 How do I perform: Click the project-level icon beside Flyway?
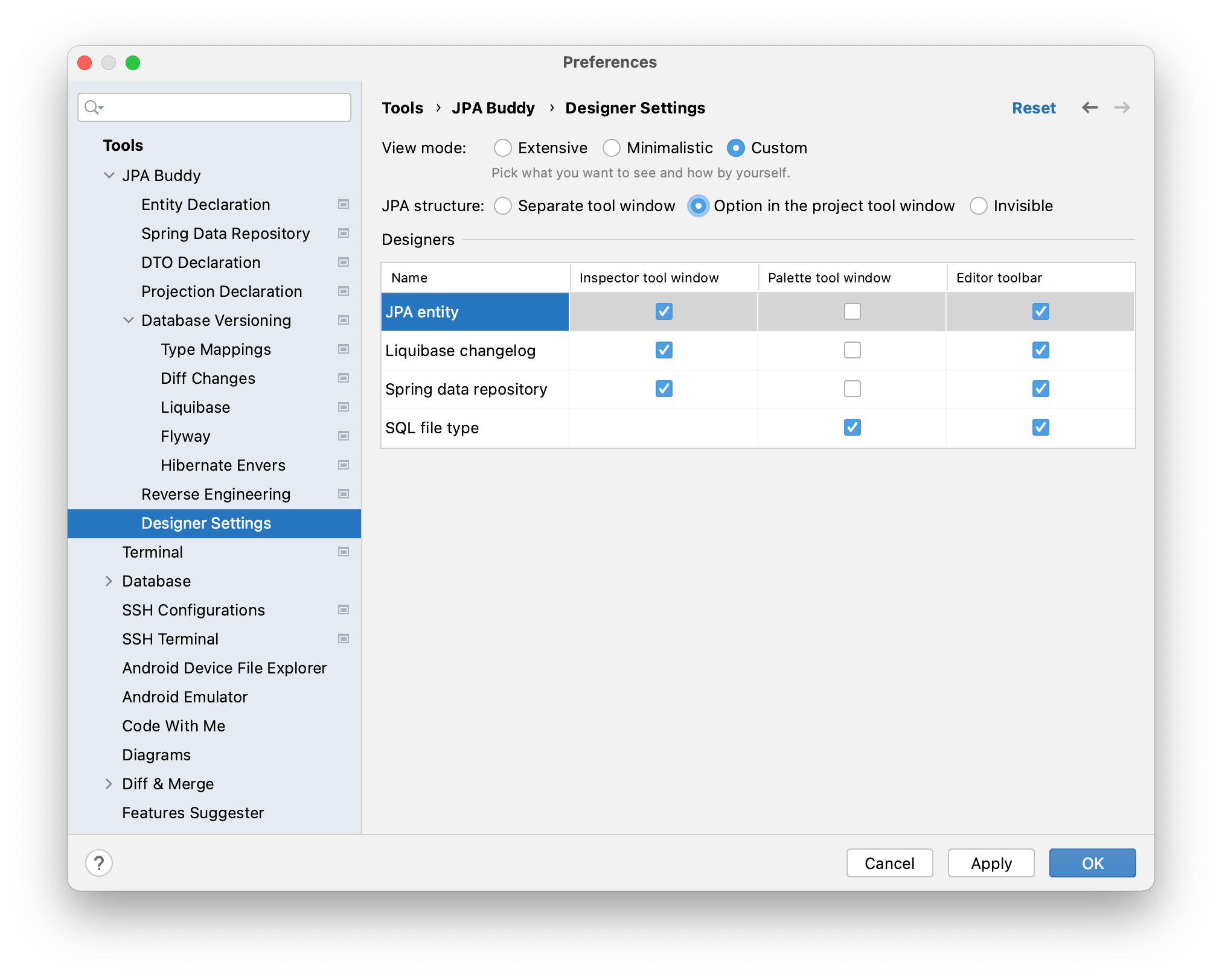pos(344,436)
